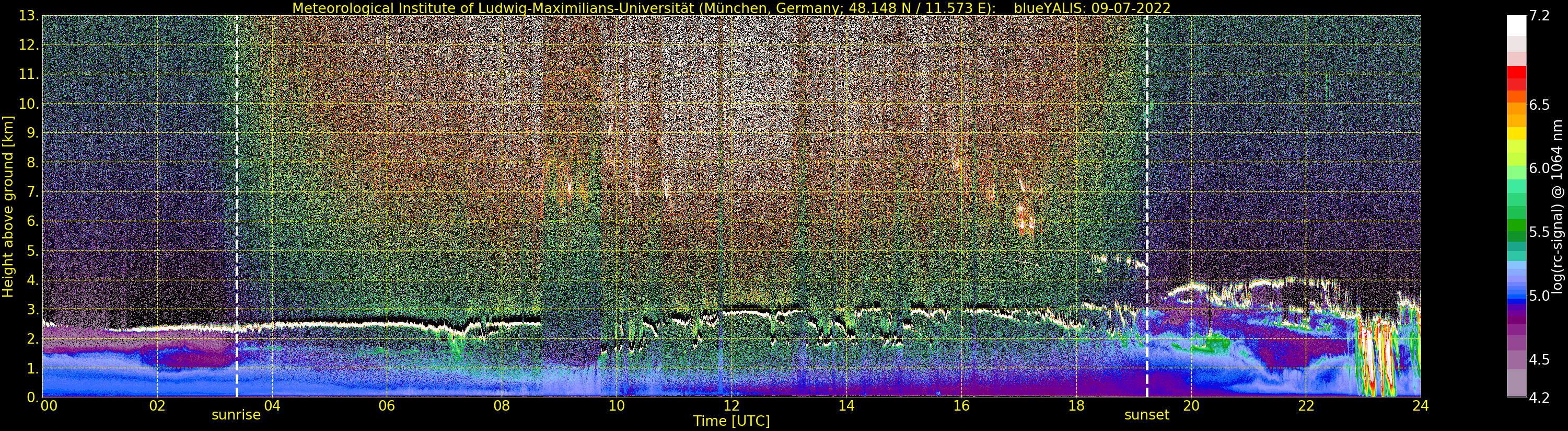1568x431 pixels.
Task: Click the x-axis tick label '18'
Action: [x=1076, y=406]
